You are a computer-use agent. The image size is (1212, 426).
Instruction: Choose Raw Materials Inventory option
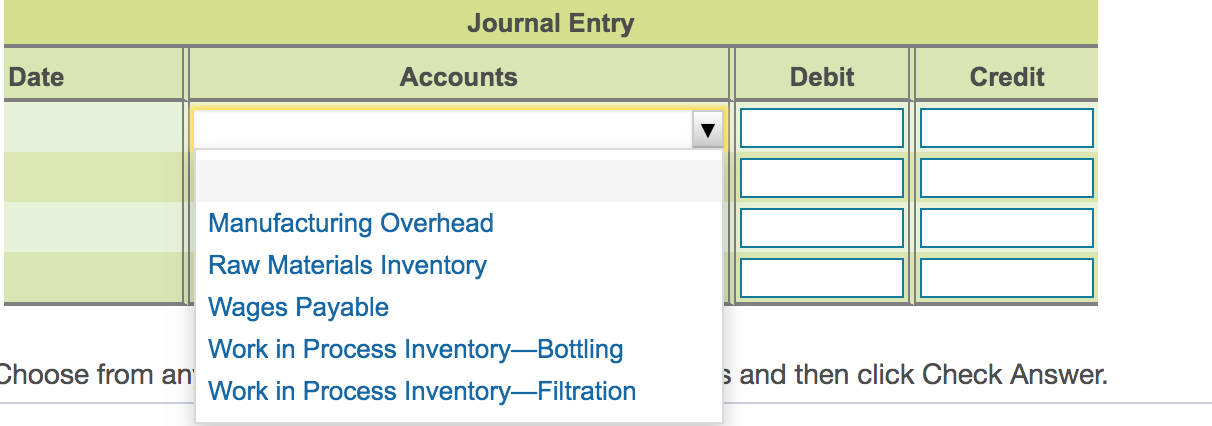pos(347,265)
